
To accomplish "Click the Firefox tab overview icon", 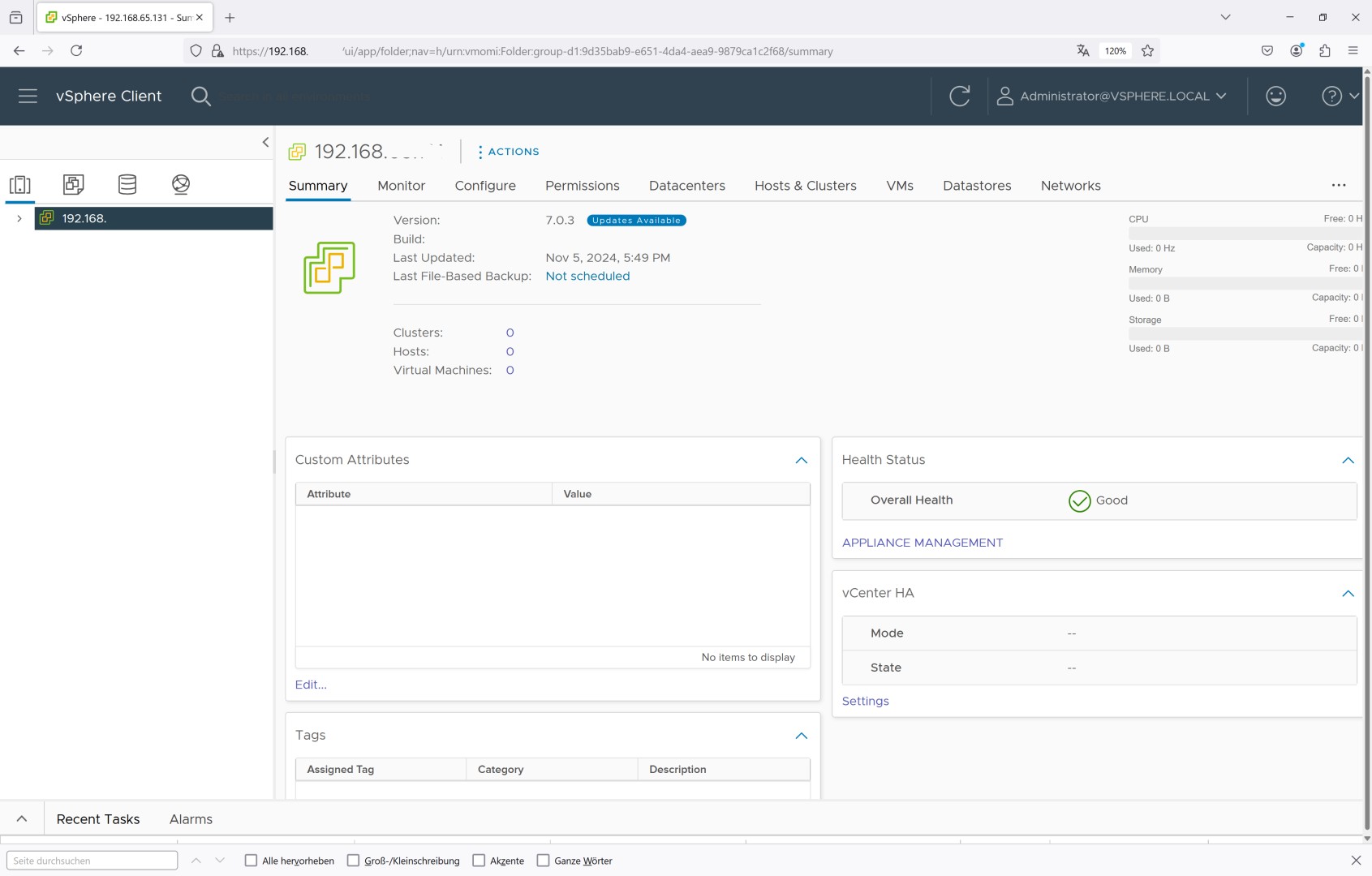I will [x=15, y=17].
